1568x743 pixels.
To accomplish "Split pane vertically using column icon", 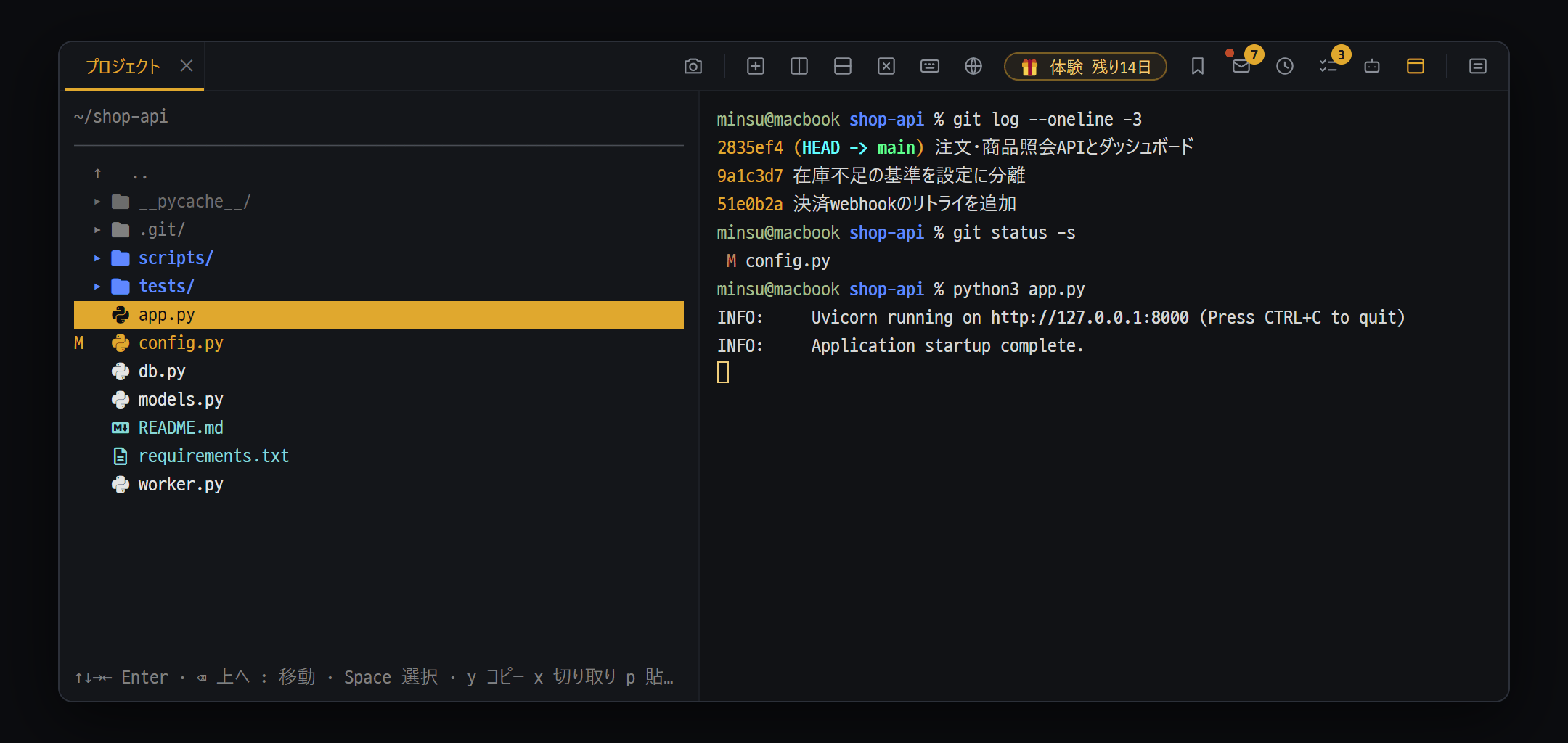I will coord(799,67).
